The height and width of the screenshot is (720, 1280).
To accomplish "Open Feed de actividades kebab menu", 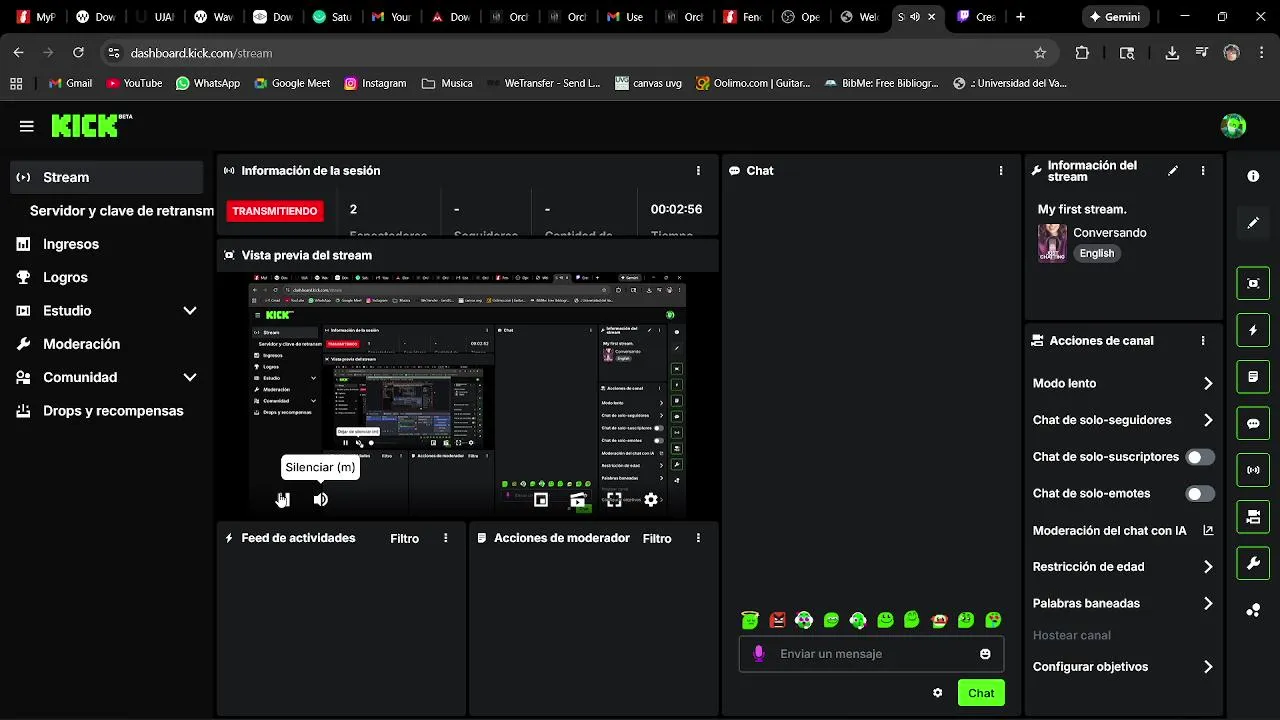I will coord(446,538).
